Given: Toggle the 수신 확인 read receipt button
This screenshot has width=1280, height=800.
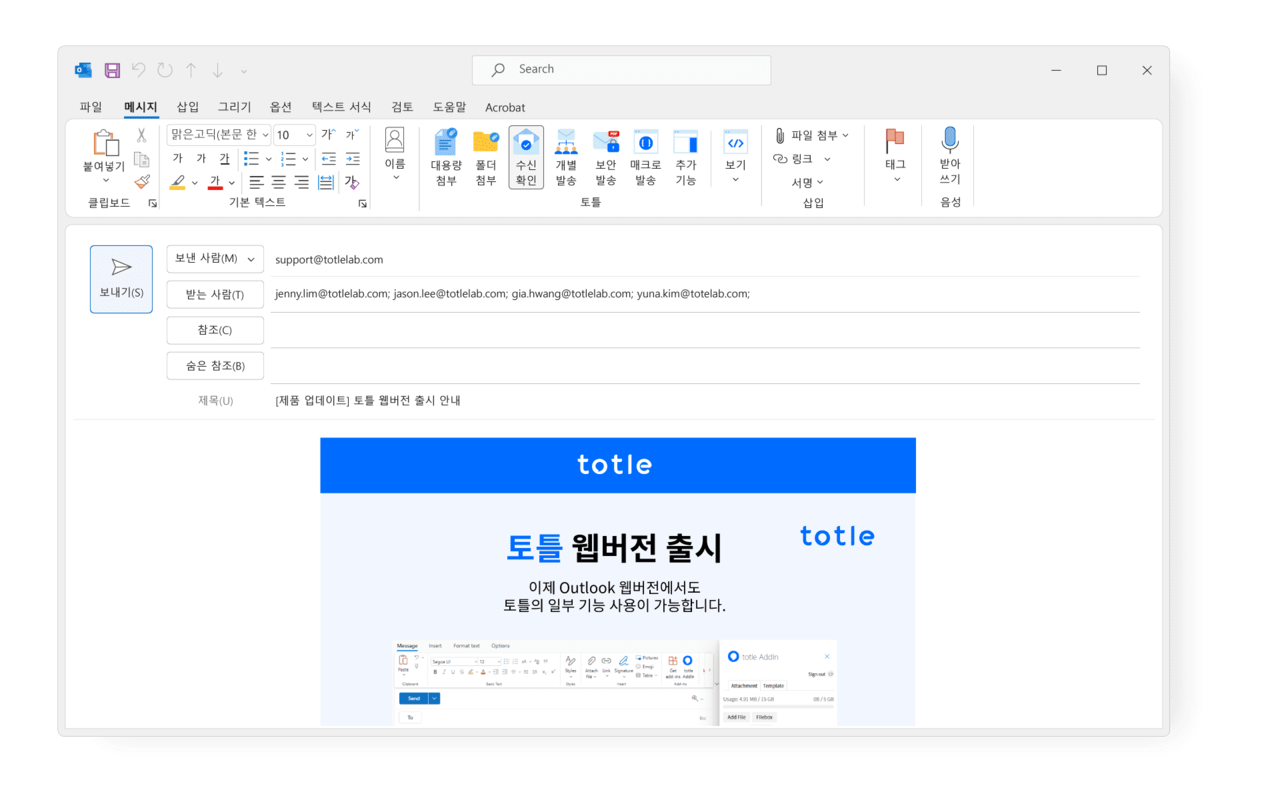Looking at the screenshot, I should point(526,158).
